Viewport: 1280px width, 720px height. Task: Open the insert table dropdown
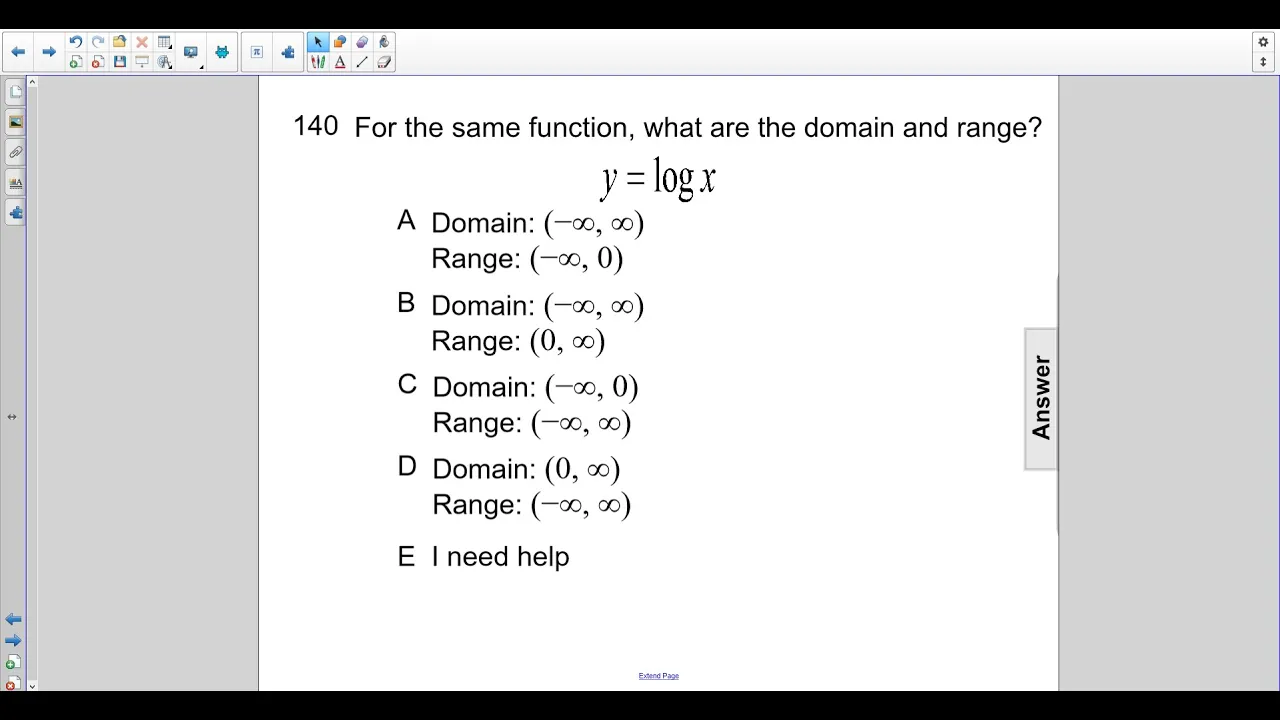[164, 42]
